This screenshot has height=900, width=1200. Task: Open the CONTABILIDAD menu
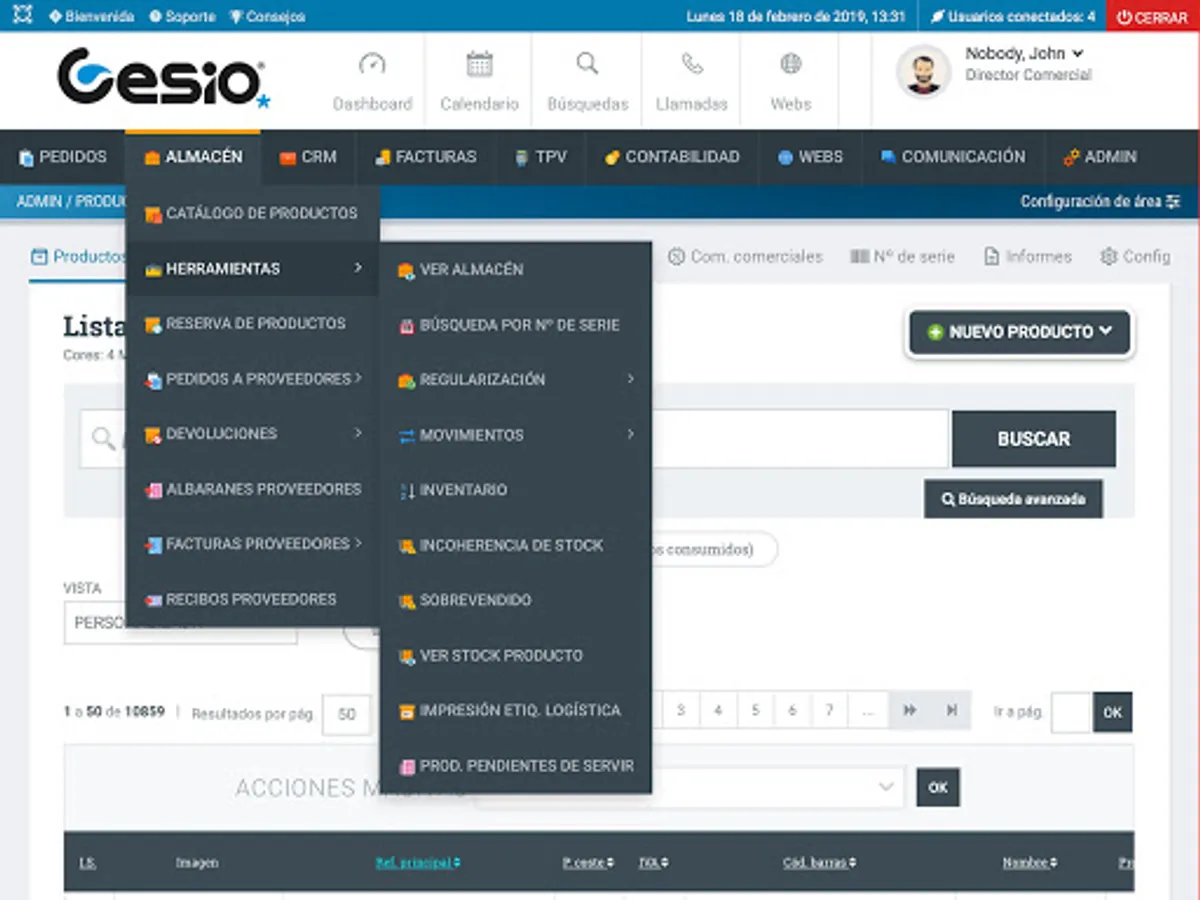coord(672,157)
